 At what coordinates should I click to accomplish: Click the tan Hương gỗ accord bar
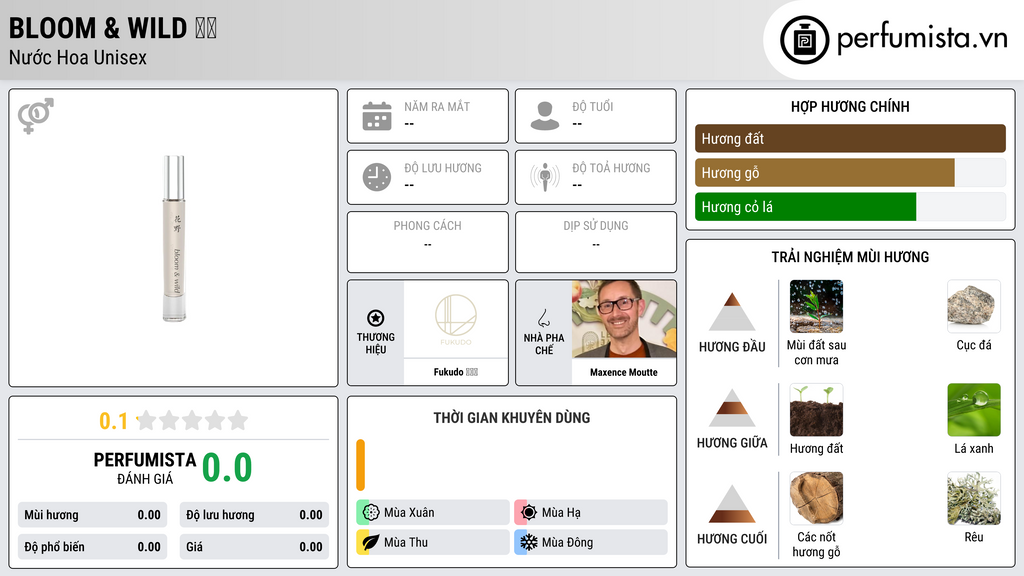click(x=825, y=172)
